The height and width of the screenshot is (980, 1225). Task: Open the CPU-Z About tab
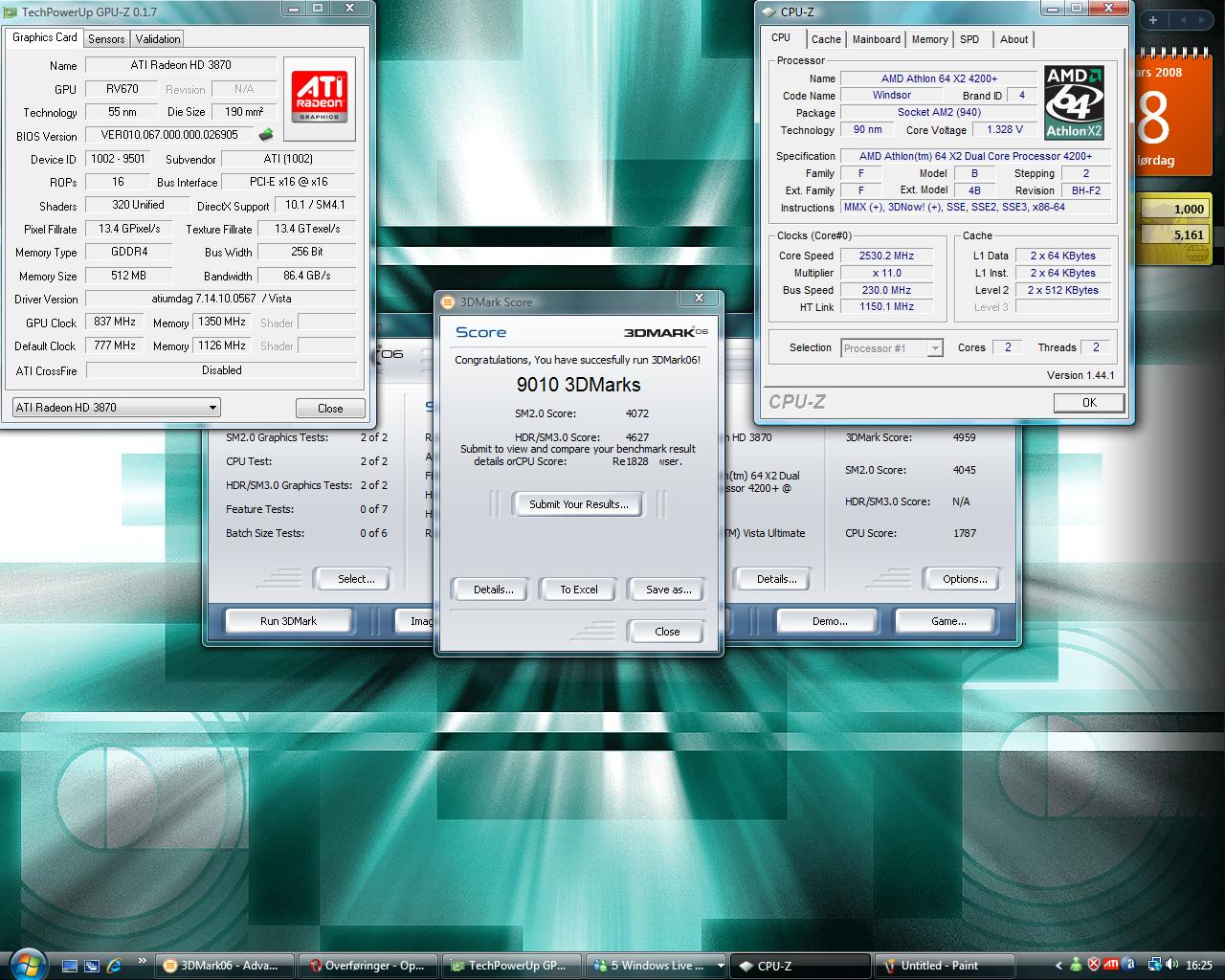tap(1013, 39)
